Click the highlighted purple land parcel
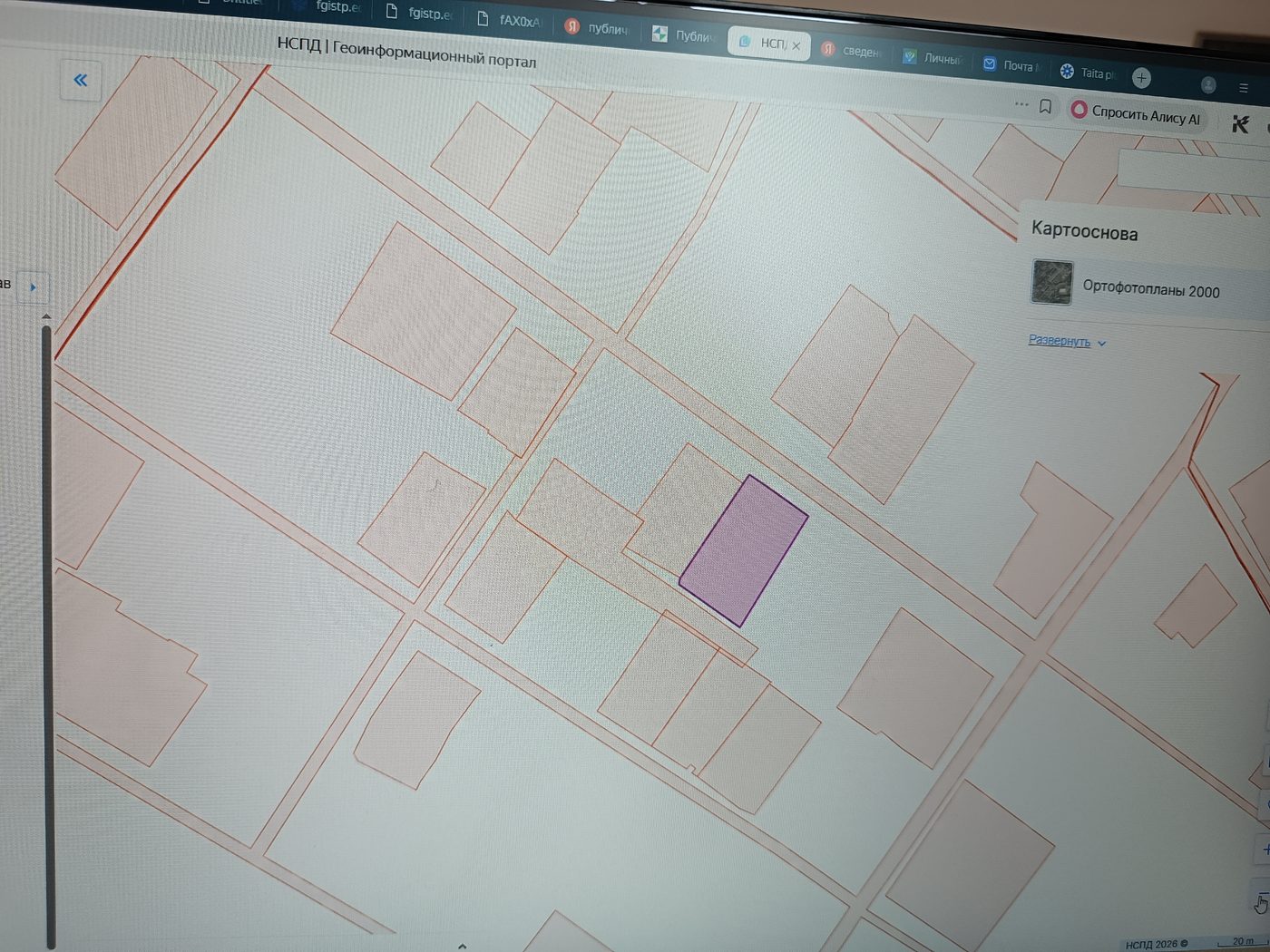 744,550
